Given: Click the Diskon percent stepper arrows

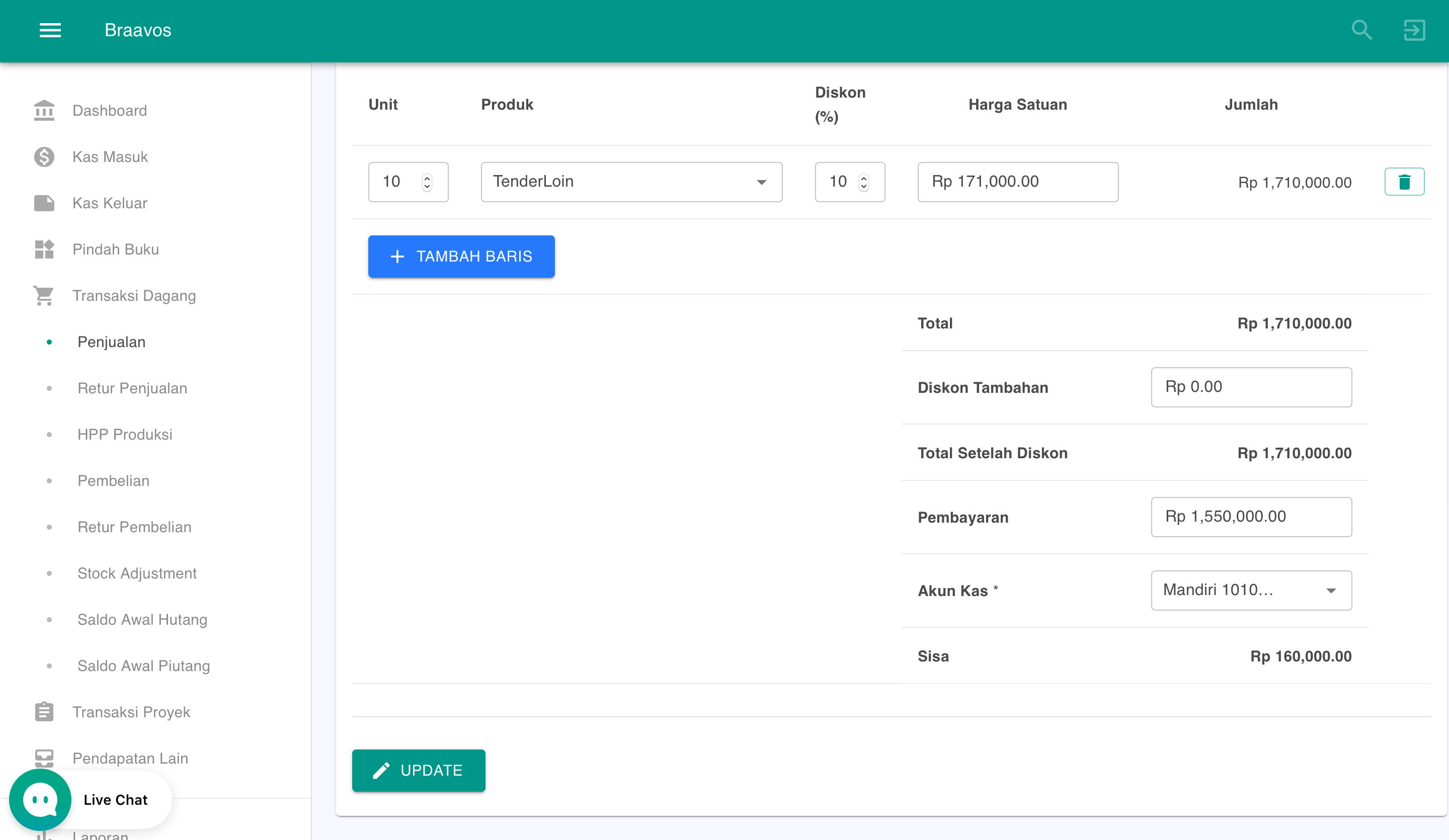Looking at the screenshot, I should (x=863, y=182).
